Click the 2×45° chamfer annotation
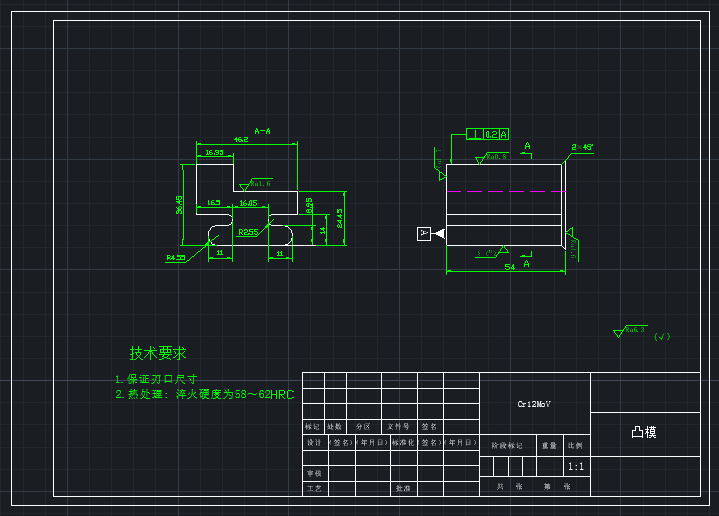719x516 pixels. tap(582, 147)
